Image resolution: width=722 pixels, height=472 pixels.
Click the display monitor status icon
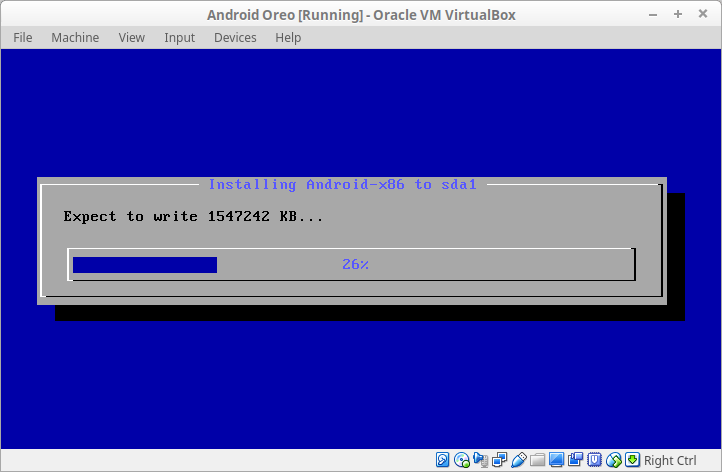tap(556, 460)
